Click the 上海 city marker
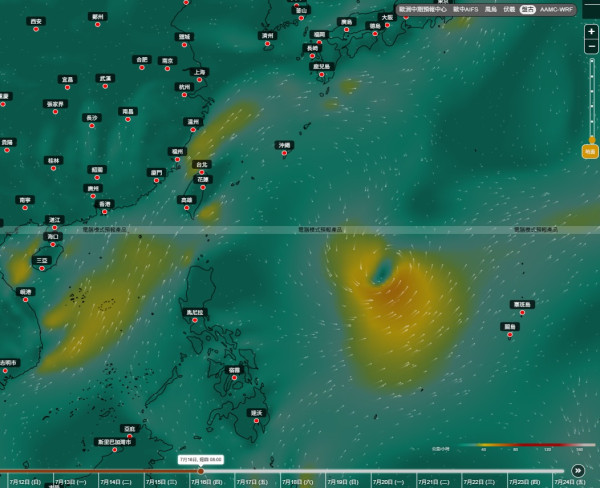Image resolution: width=600 pixels, height=488 pixels. [x=199, y=80]
